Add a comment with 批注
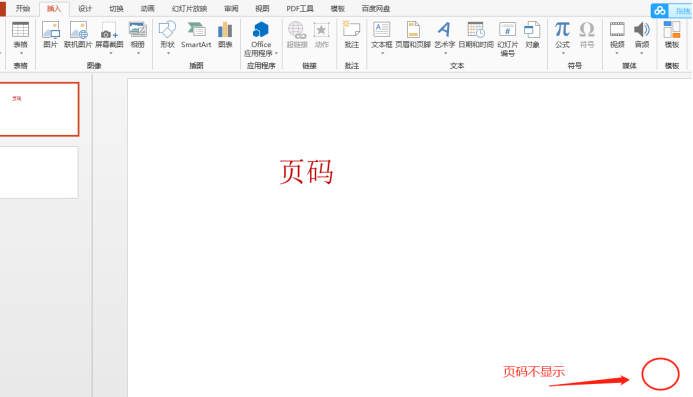693x397 pixels. tap(351, 34)
